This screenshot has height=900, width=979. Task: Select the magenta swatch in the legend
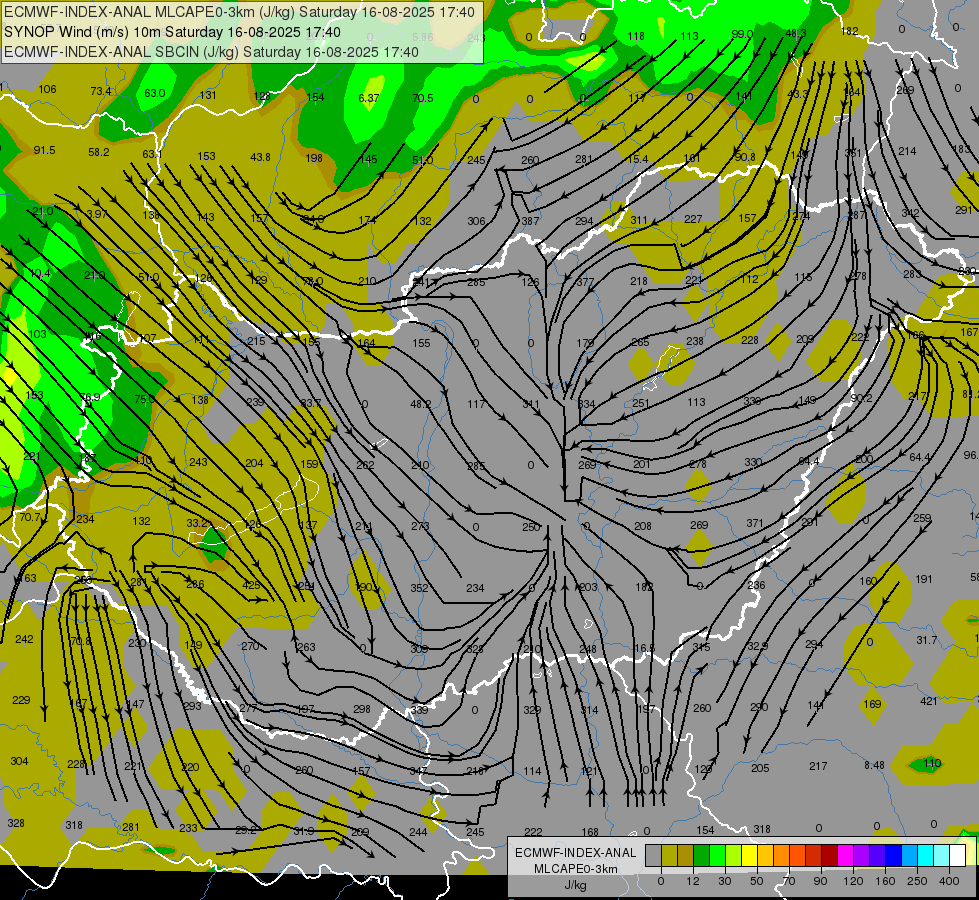[846, 856]
